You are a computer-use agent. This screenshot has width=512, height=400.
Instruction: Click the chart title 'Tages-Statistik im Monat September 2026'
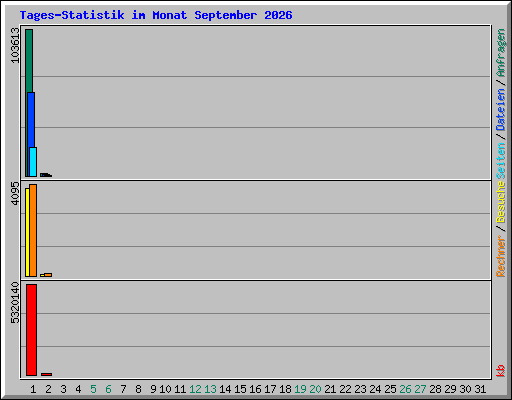pos(156,15)
